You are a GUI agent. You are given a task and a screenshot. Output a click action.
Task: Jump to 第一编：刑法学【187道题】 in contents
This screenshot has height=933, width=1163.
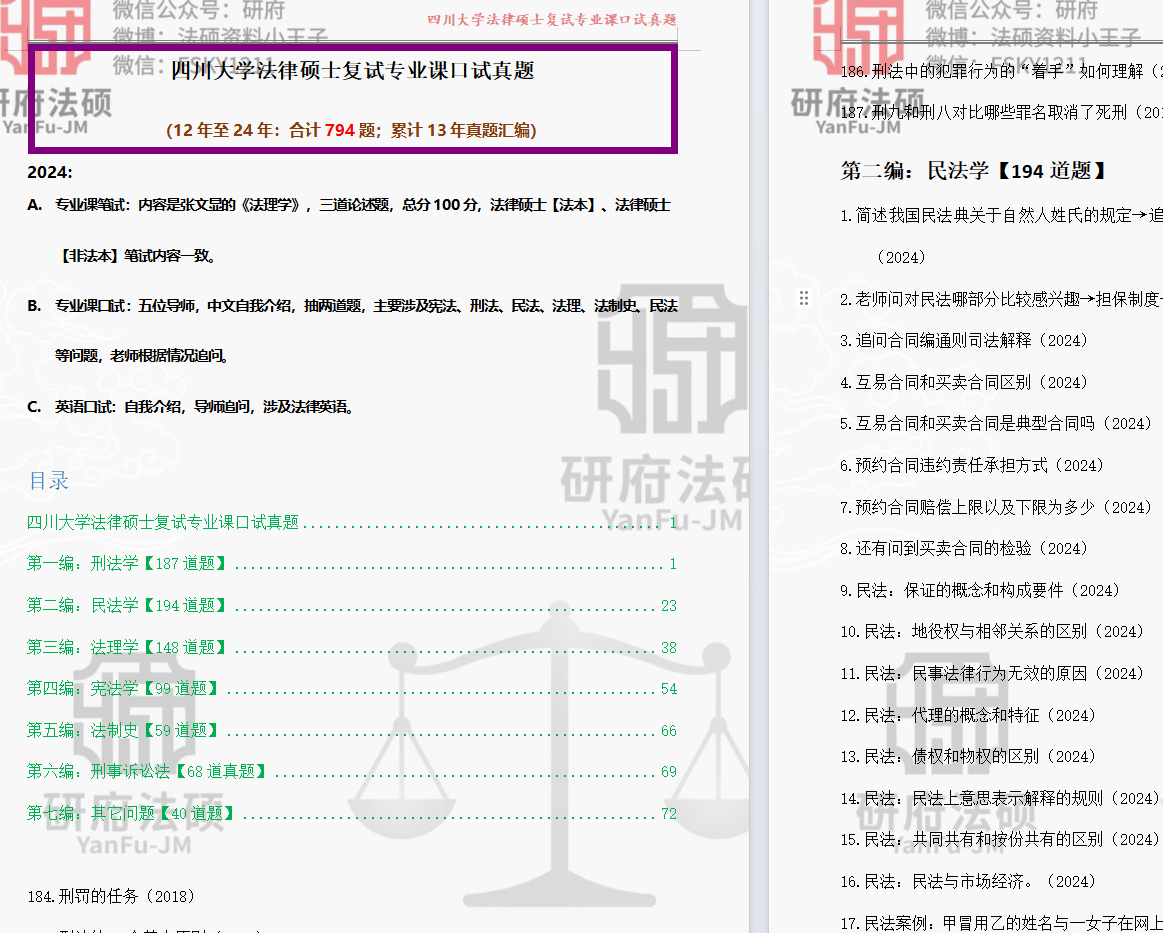[x=352, y=564]
